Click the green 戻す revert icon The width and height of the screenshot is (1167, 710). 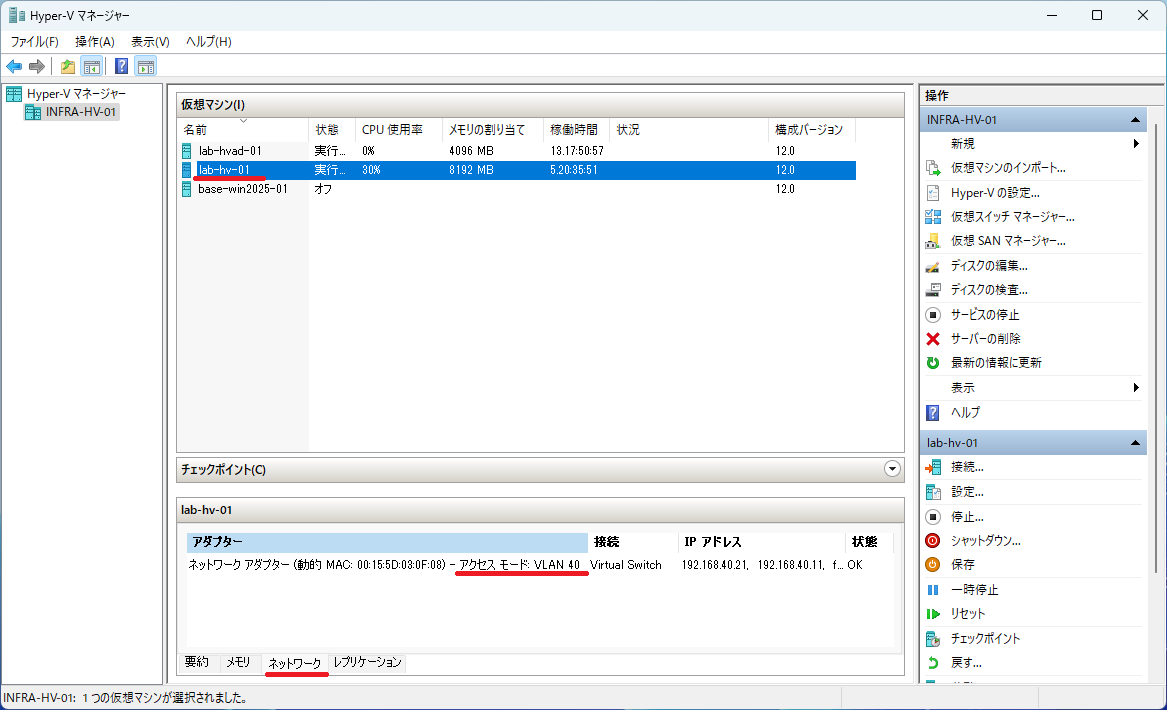pyautogui.click(x=933, y=662)
